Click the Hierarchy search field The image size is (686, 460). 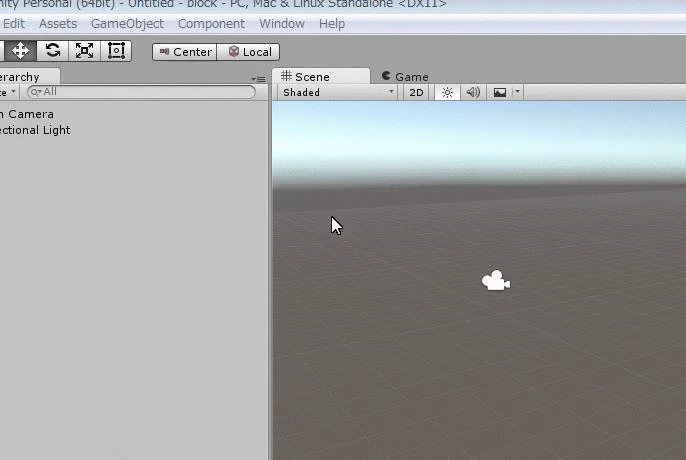click(x=141, y=92)
